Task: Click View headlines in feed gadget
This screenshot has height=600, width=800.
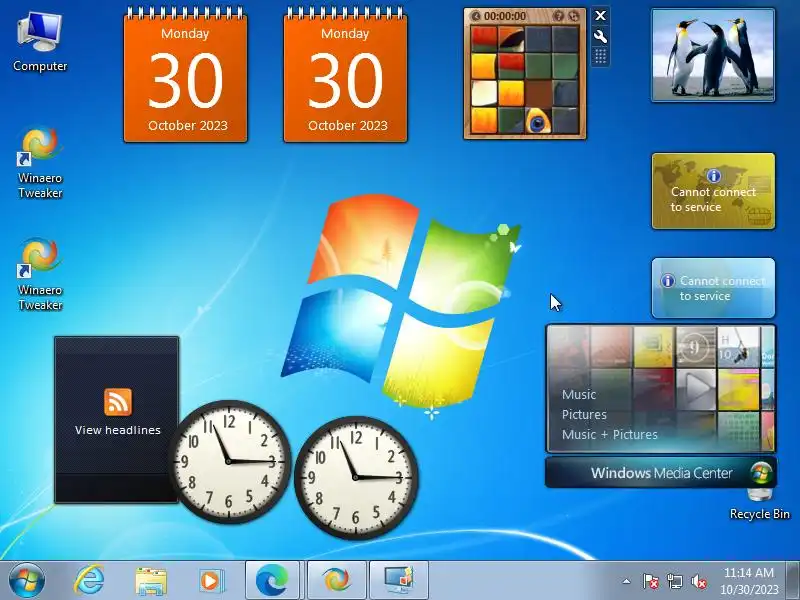Action: [118, 430]
